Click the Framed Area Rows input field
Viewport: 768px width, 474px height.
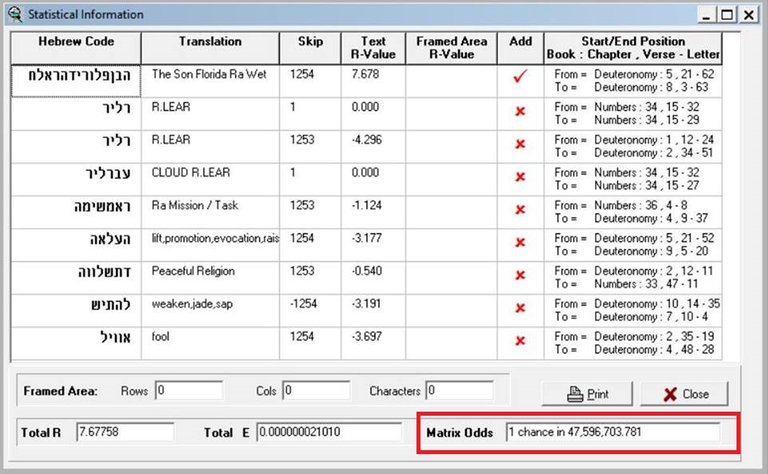pyautogui.click(x=189, y=391)
